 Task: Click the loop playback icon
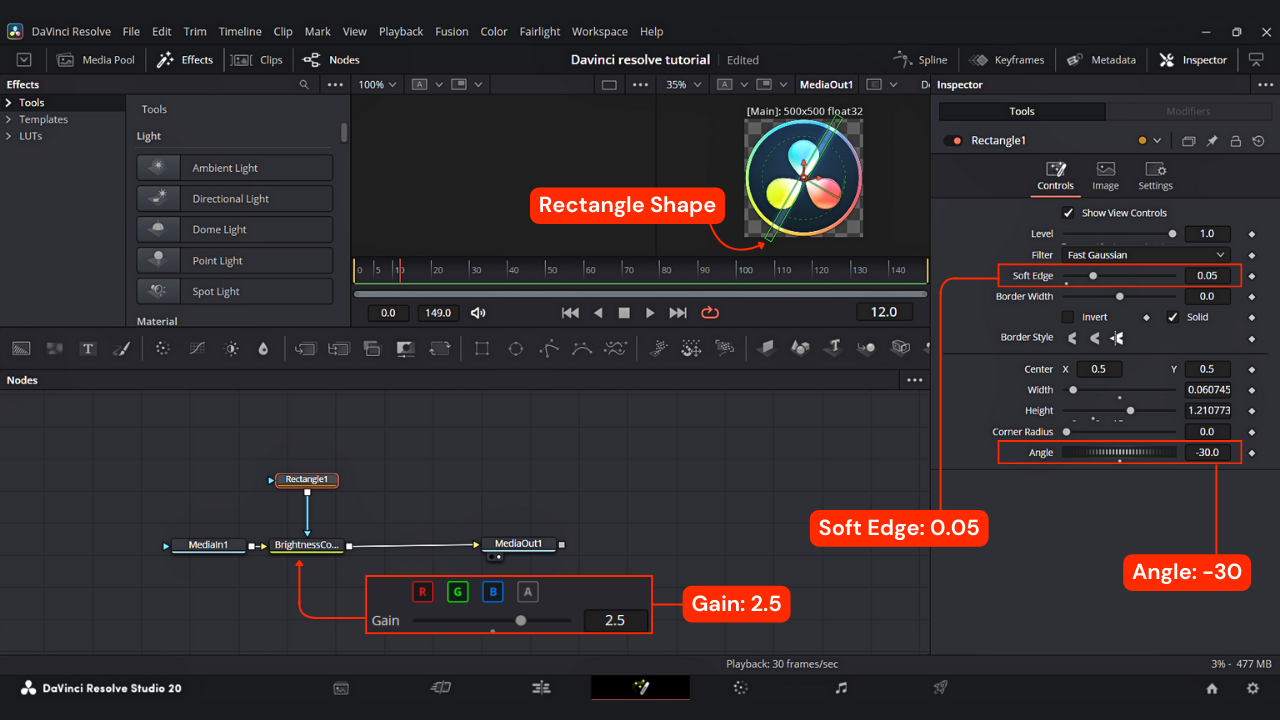[x=710, y=313]
